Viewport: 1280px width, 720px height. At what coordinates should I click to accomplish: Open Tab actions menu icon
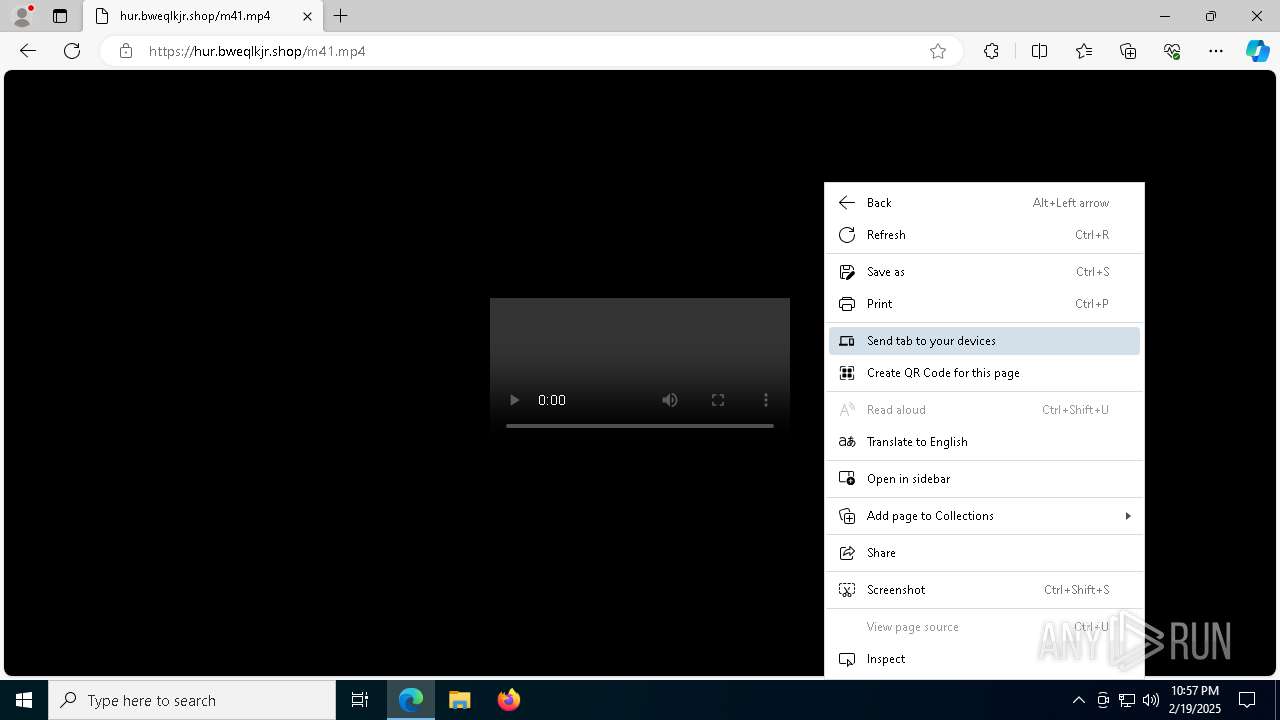[60, 16]
